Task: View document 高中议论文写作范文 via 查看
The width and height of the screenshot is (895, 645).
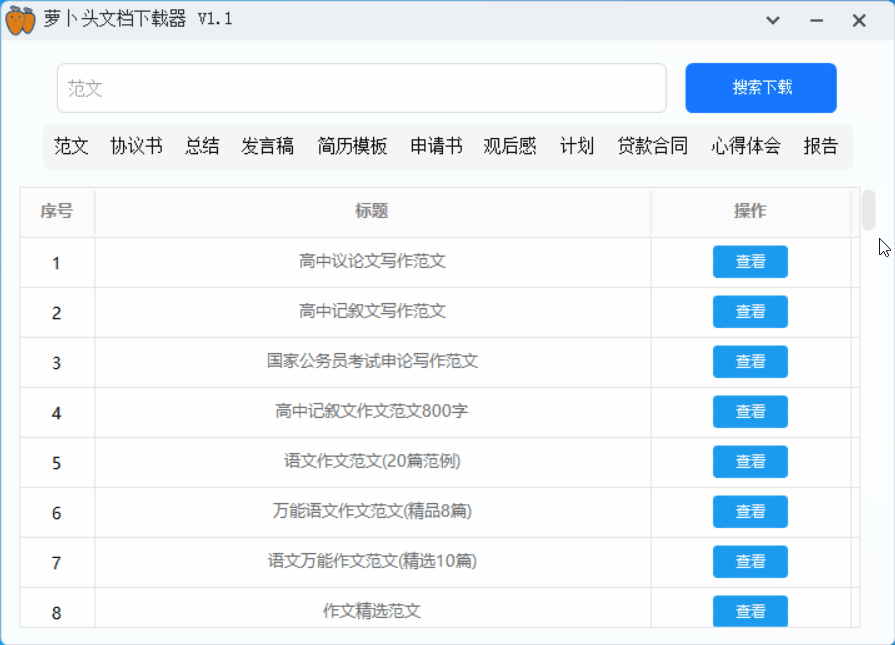Action: [x=750, y=262]
